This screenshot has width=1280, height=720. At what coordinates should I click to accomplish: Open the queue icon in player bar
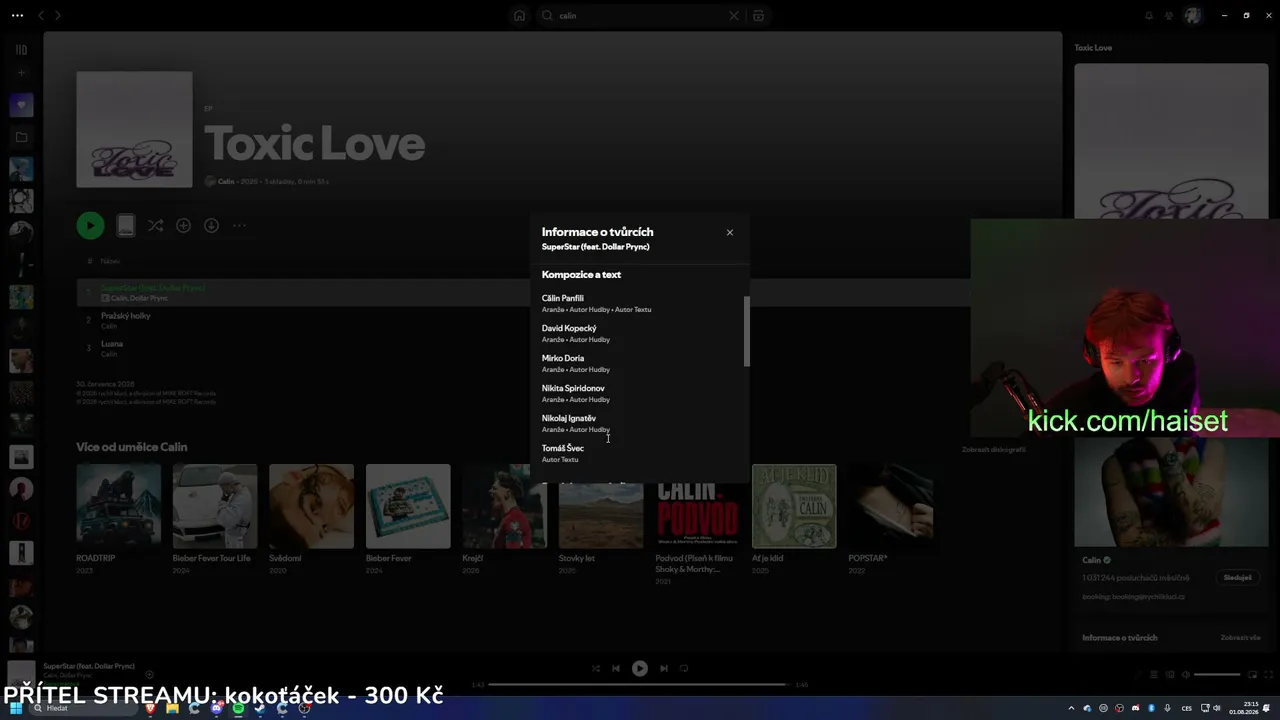click(1153, 675)
